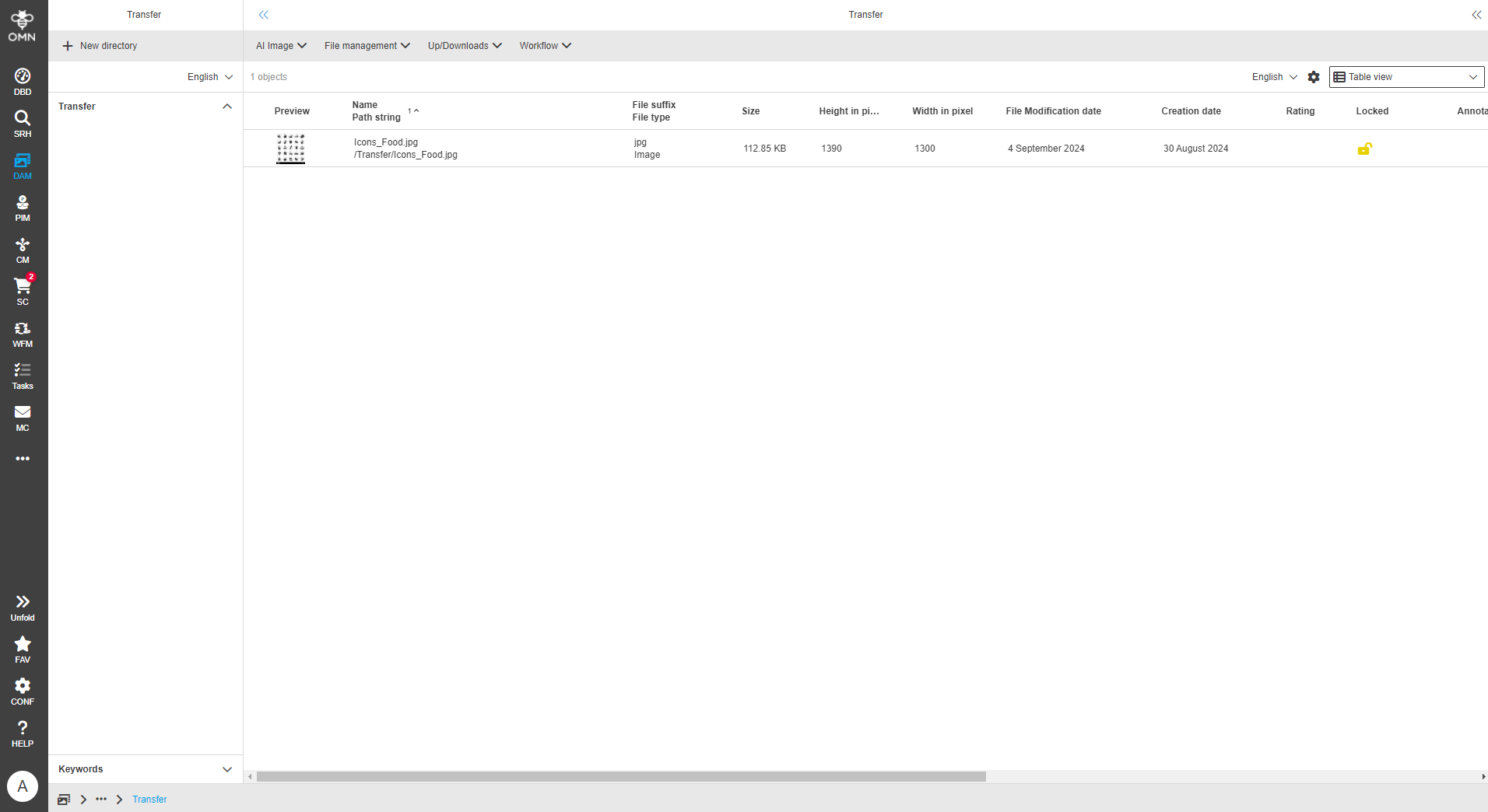
Task: Click the Icons_Food.jpg preview thumbnail
Action: pyautogui.click(x=290, y=149)
